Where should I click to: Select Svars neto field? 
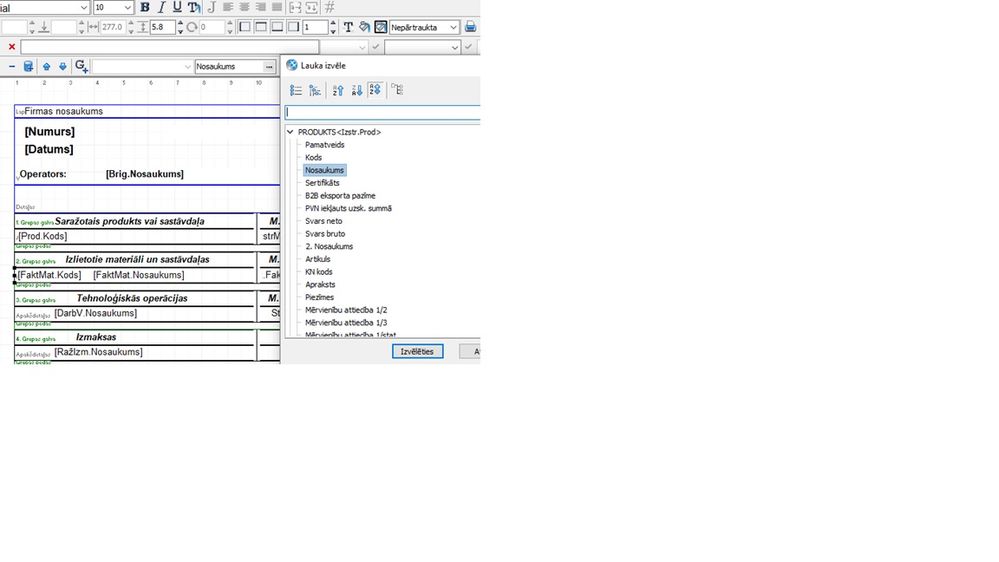click(x=323, y=221)
